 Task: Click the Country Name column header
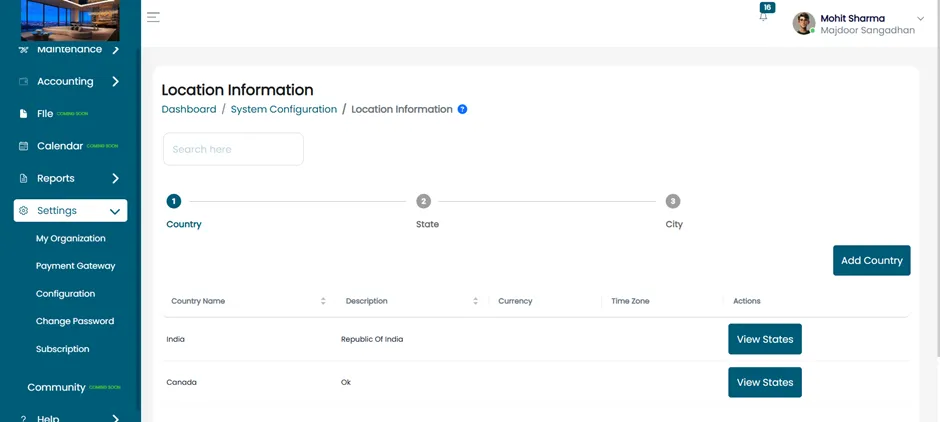pyautogui.click(x=198, y=301)
